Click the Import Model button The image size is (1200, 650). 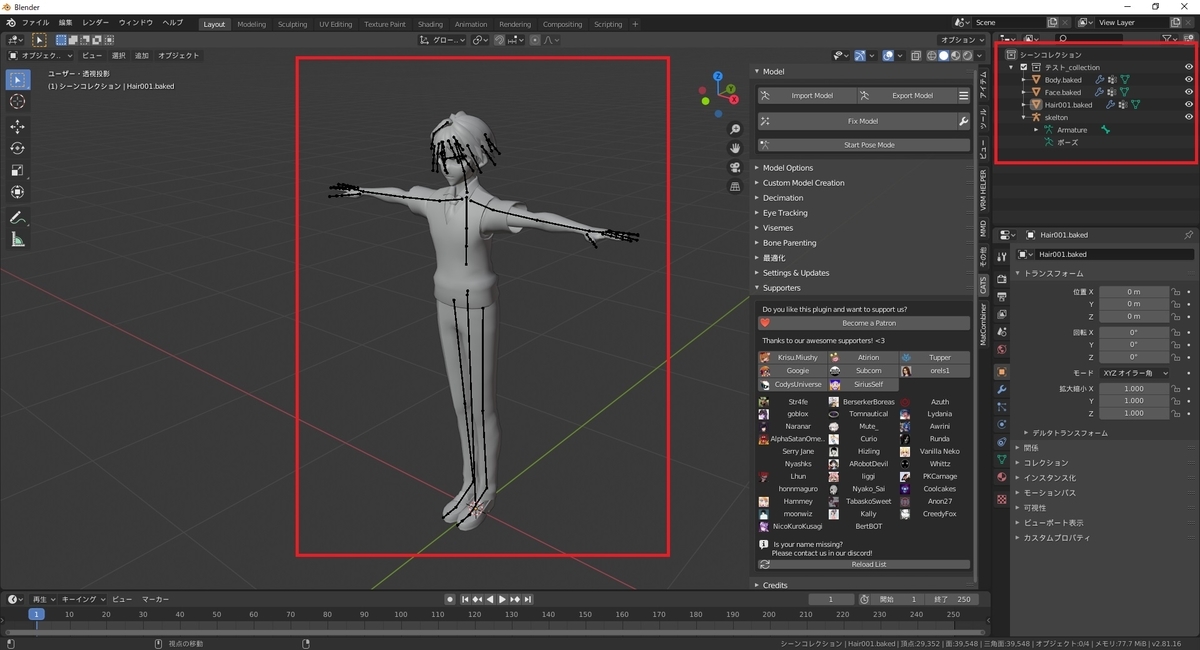(x=806, y=96)
